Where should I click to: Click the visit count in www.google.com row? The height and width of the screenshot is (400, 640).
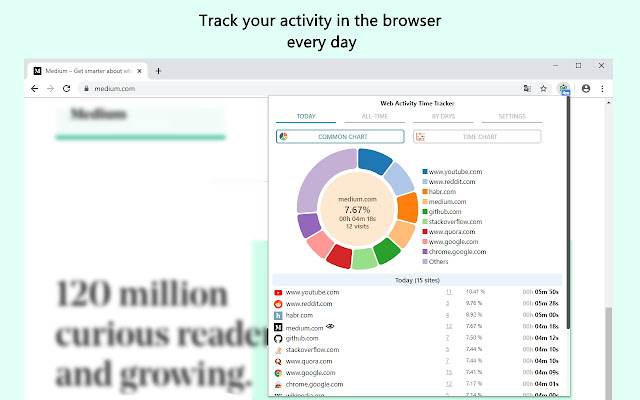pyautogui.click(x=449, y=372)
